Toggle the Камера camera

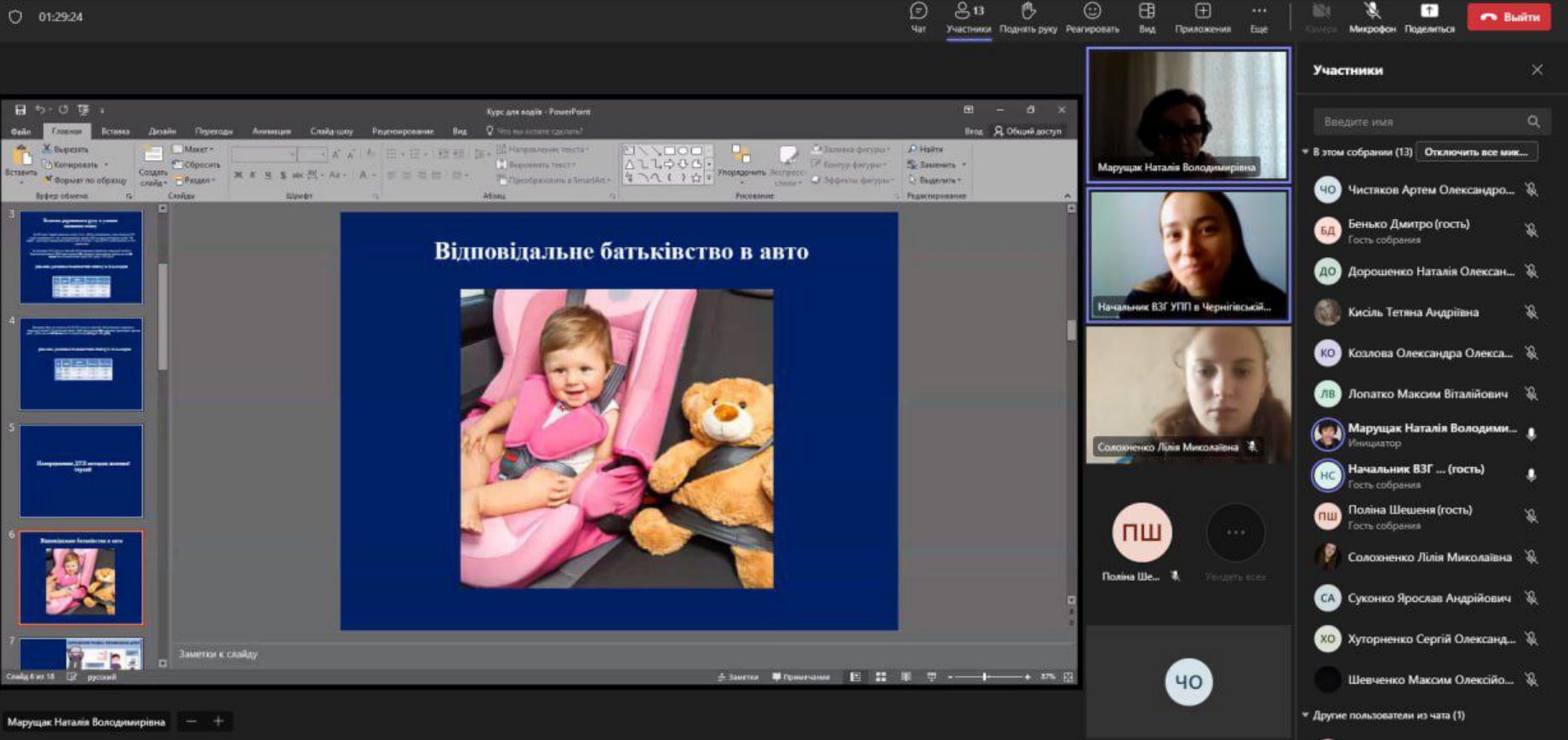pos(1321,18)
